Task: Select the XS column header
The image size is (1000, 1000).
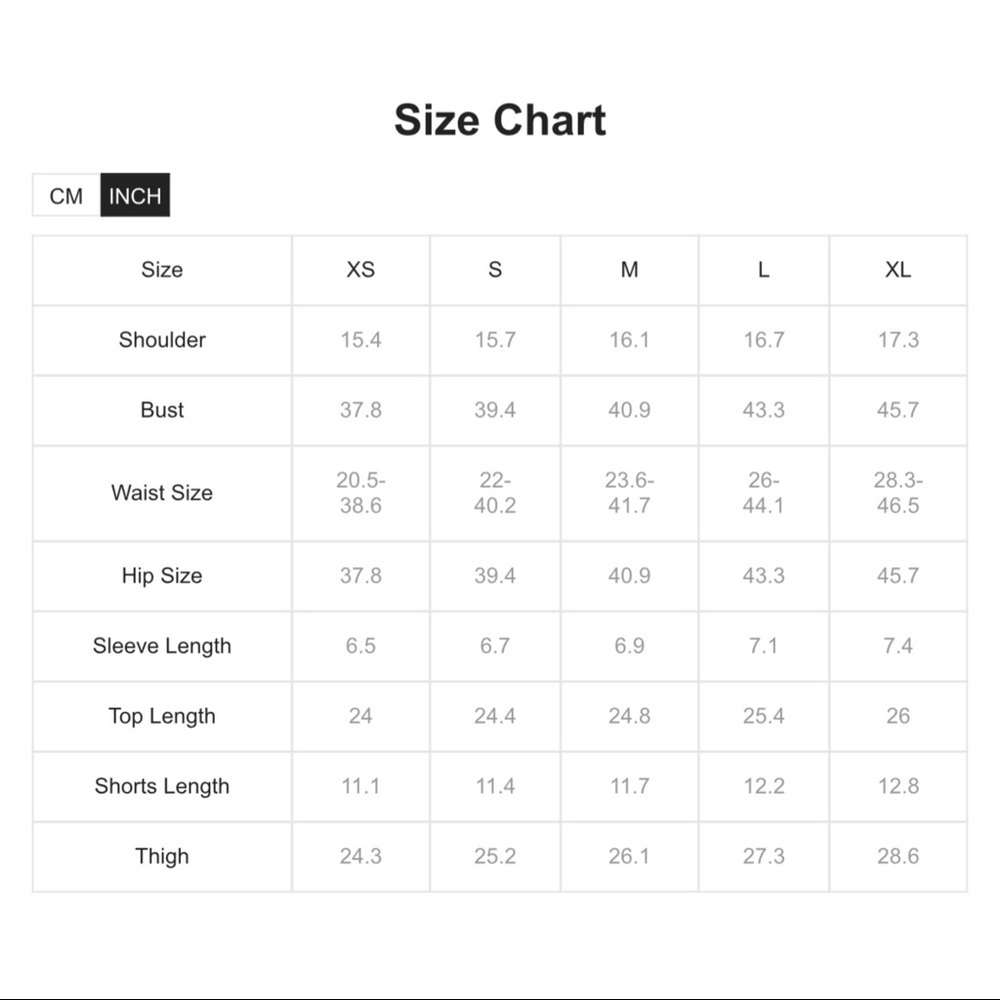Action: (361, 270)
